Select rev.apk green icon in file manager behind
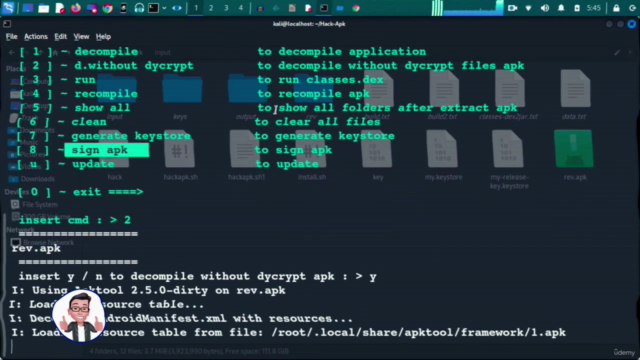Screen dimensions: 640x360 tap(574, 155)
